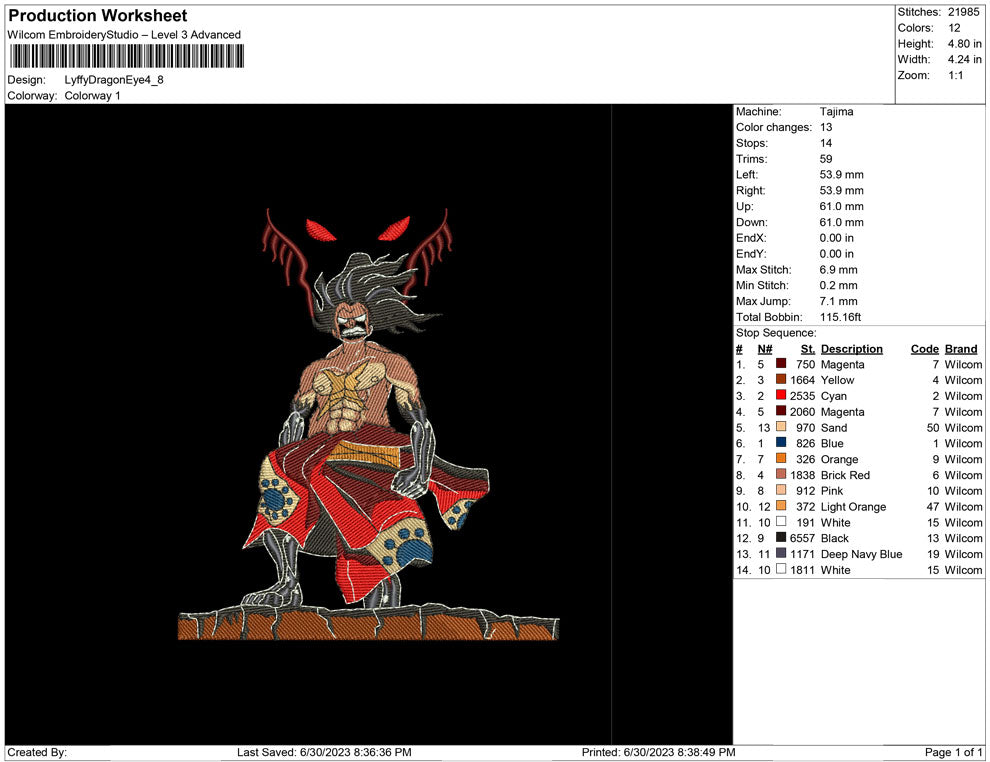Select the Stops value 14
The width and height of the screenshot is (990, 762).
point(826,143)
